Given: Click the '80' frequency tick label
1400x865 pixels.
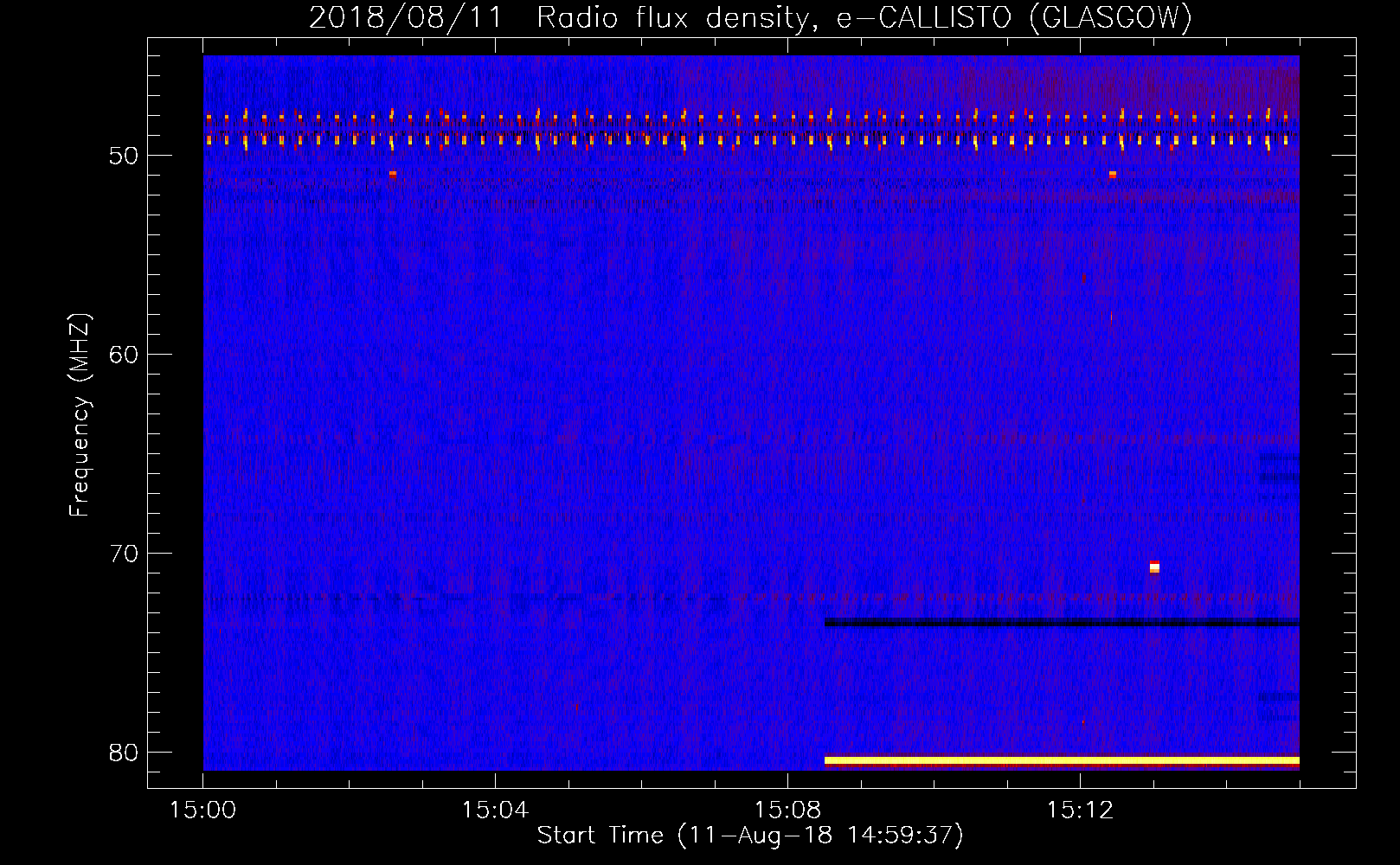Looking at the screenshot, I should [124, 753].
